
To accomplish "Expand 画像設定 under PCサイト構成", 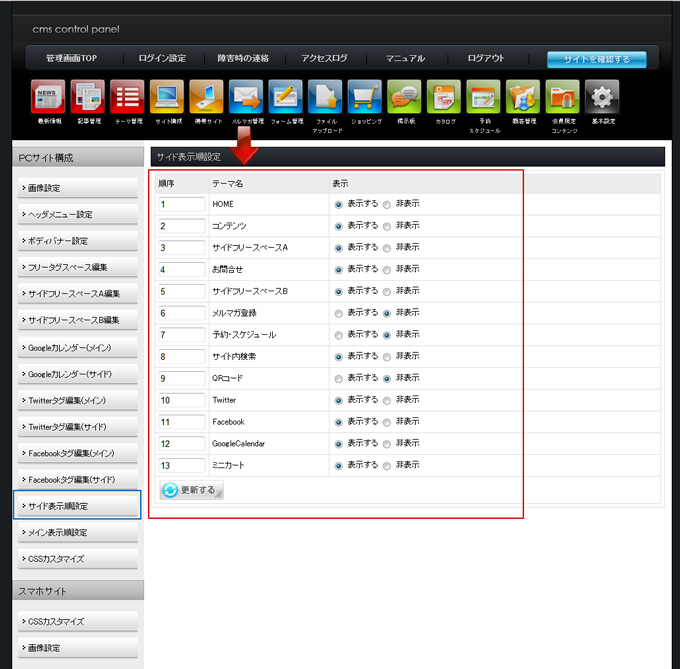I will (x=77, y=188).
